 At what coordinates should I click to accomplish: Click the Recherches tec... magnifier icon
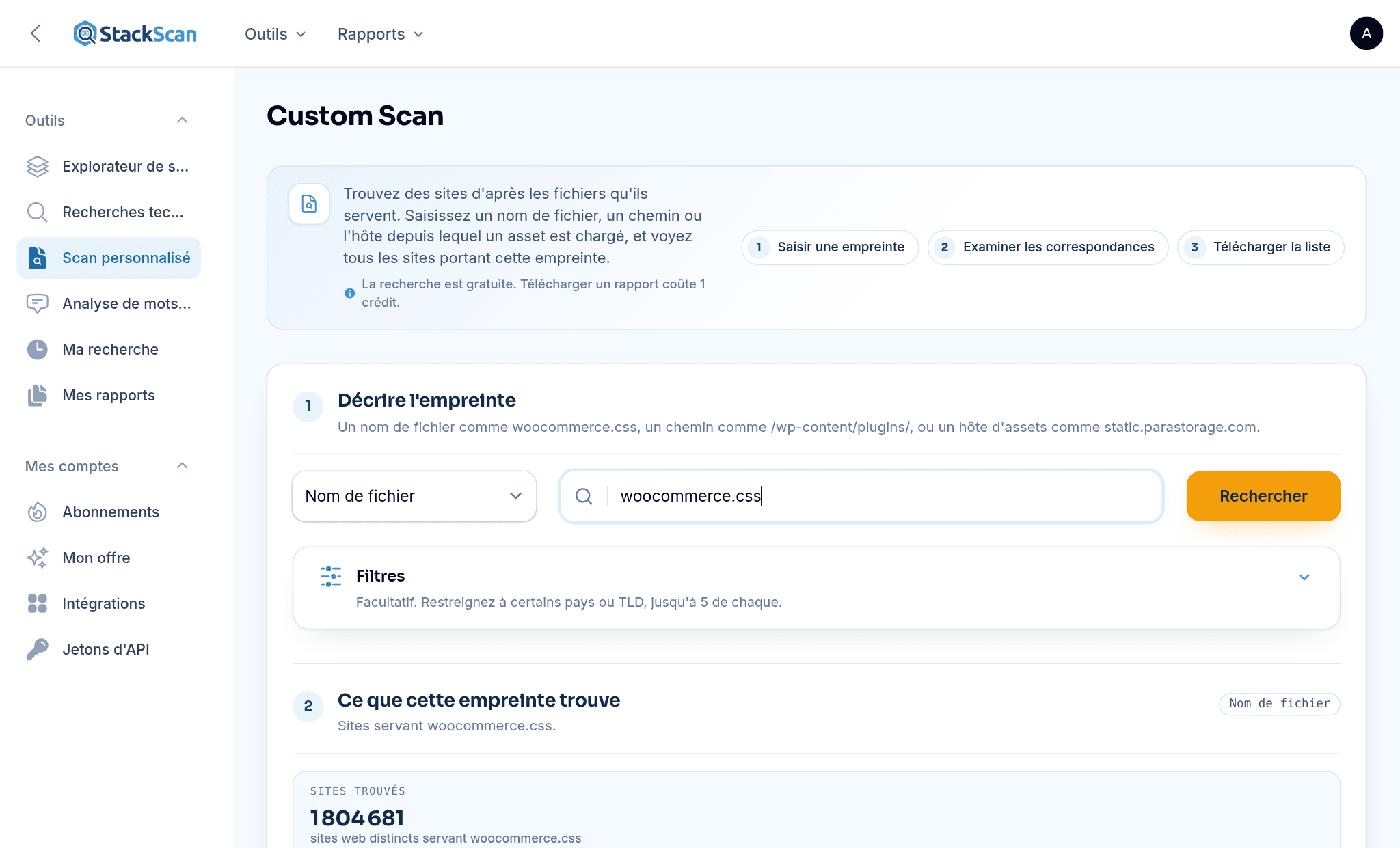(38, 212)
